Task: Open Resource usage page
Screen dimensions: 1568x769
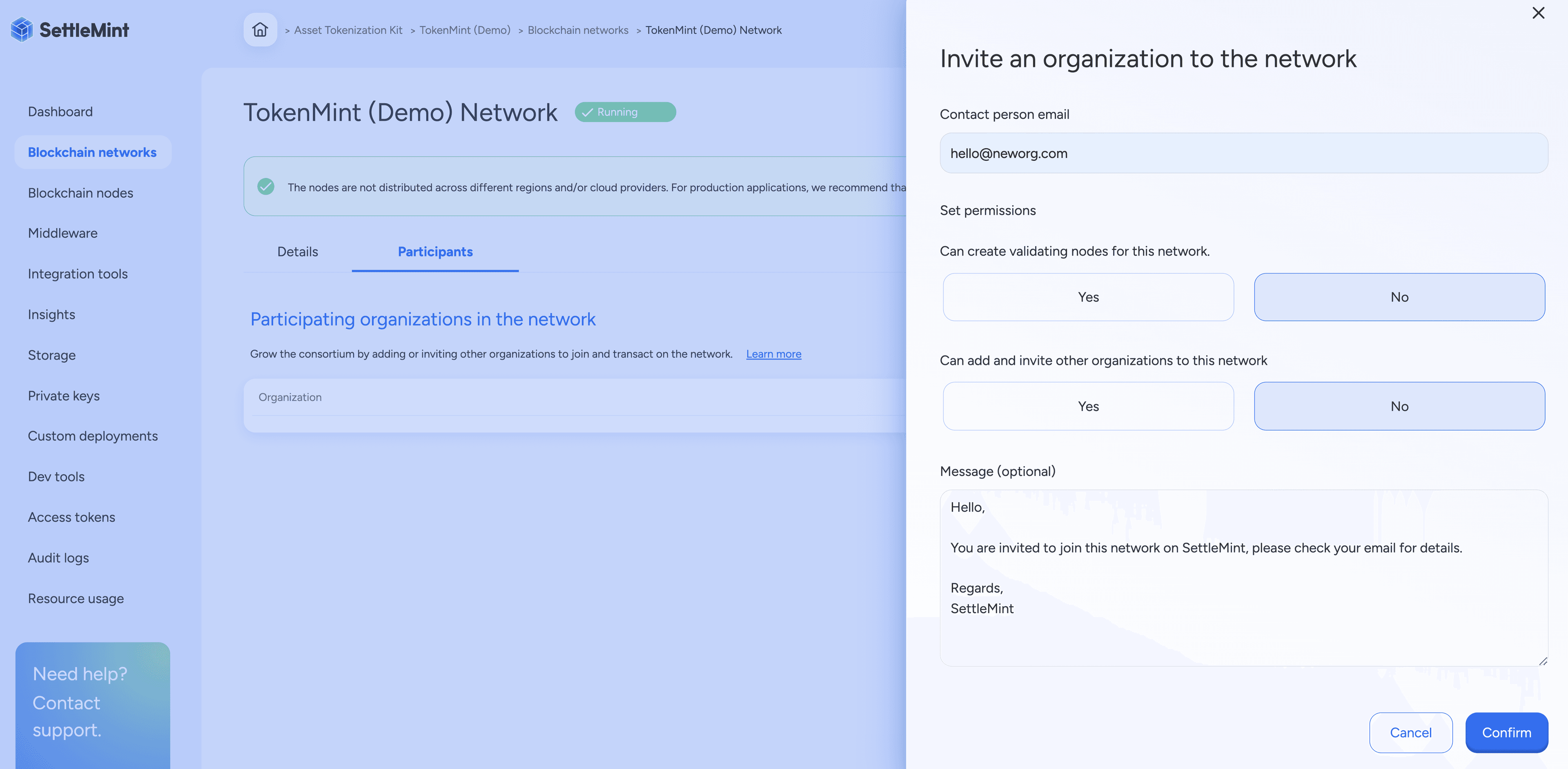Action: (76, 599)
